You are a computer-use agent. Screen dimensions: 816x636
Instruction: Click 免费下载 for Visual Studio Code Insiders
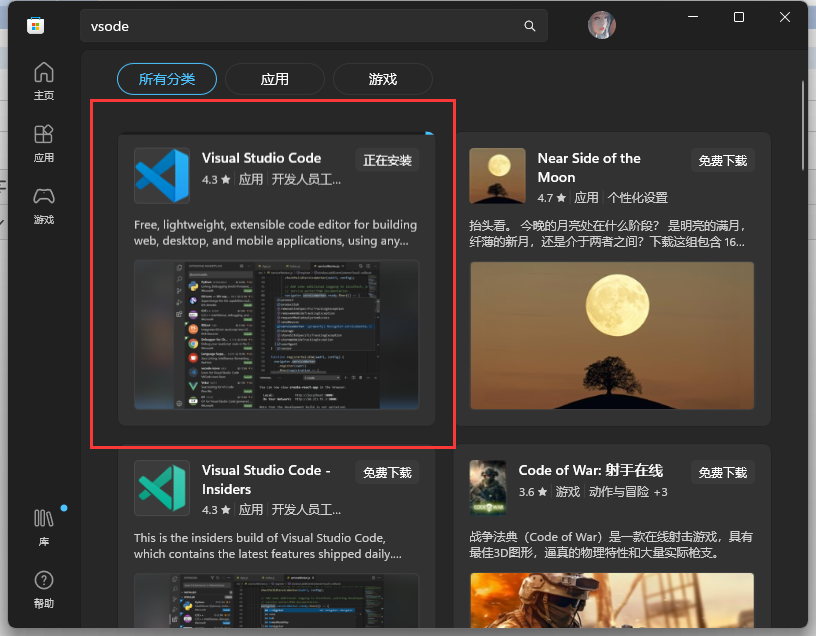click(x=387, y=473)
